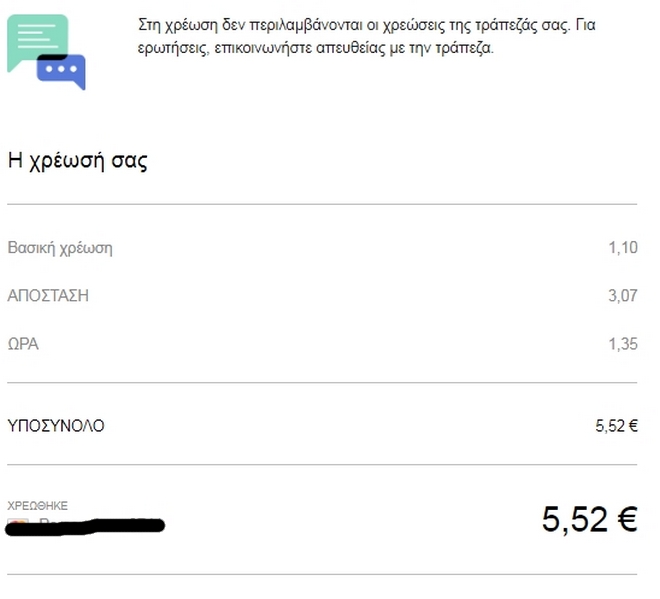Click the 'Βασική χρέωση' label
This screenshot has height=599, width=660.
[x=60, y=248]
